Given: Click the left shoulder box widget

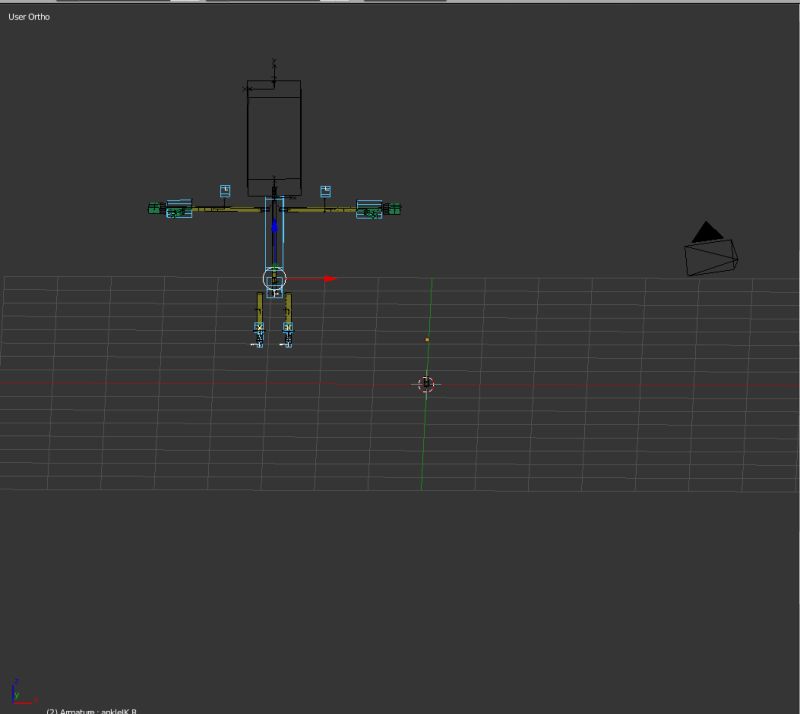Looking at the screenshot, I should (x=222, y=190).
